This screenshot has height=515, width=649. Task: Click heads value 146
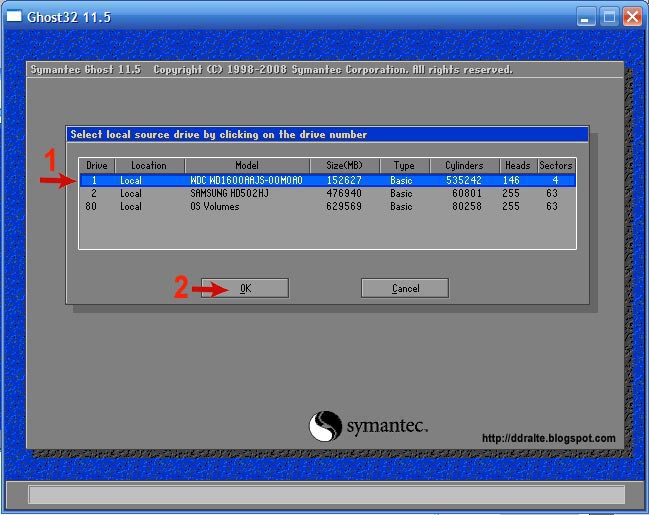[x=511, y=180]
